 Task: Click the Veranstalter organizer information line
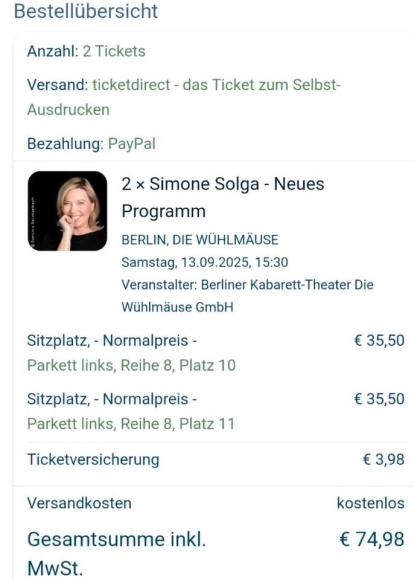247,296
